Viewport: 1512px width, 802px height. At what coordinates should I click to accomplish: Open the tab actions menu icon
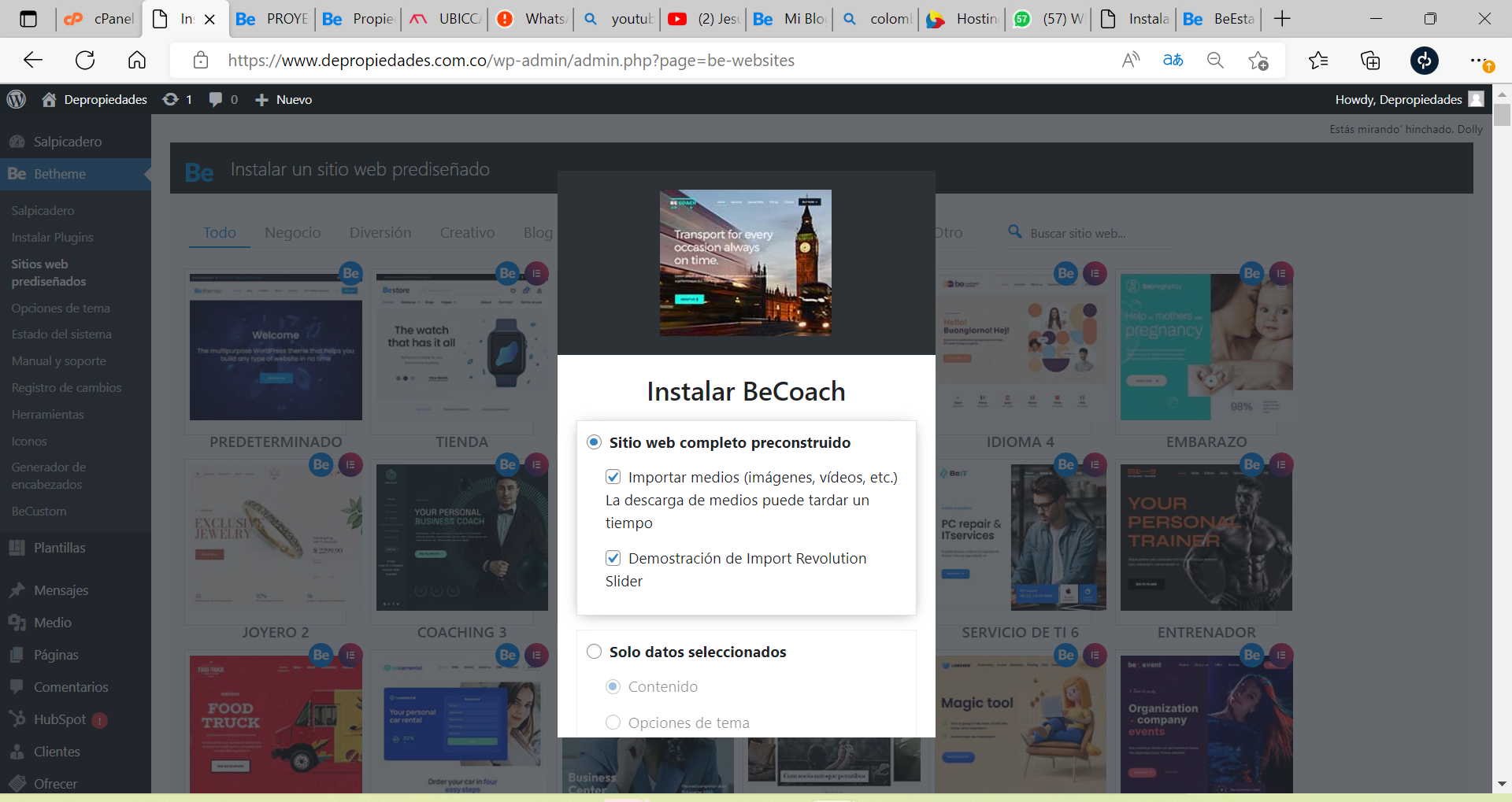point(28,19)
